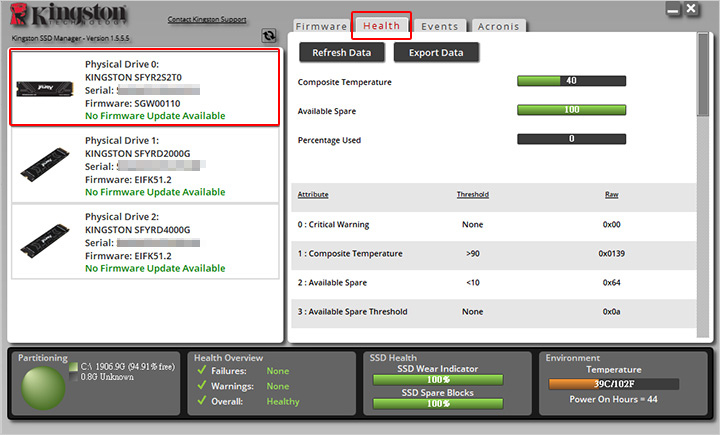Click the SSD Wear Indicator progress bar

pos(438,380)
